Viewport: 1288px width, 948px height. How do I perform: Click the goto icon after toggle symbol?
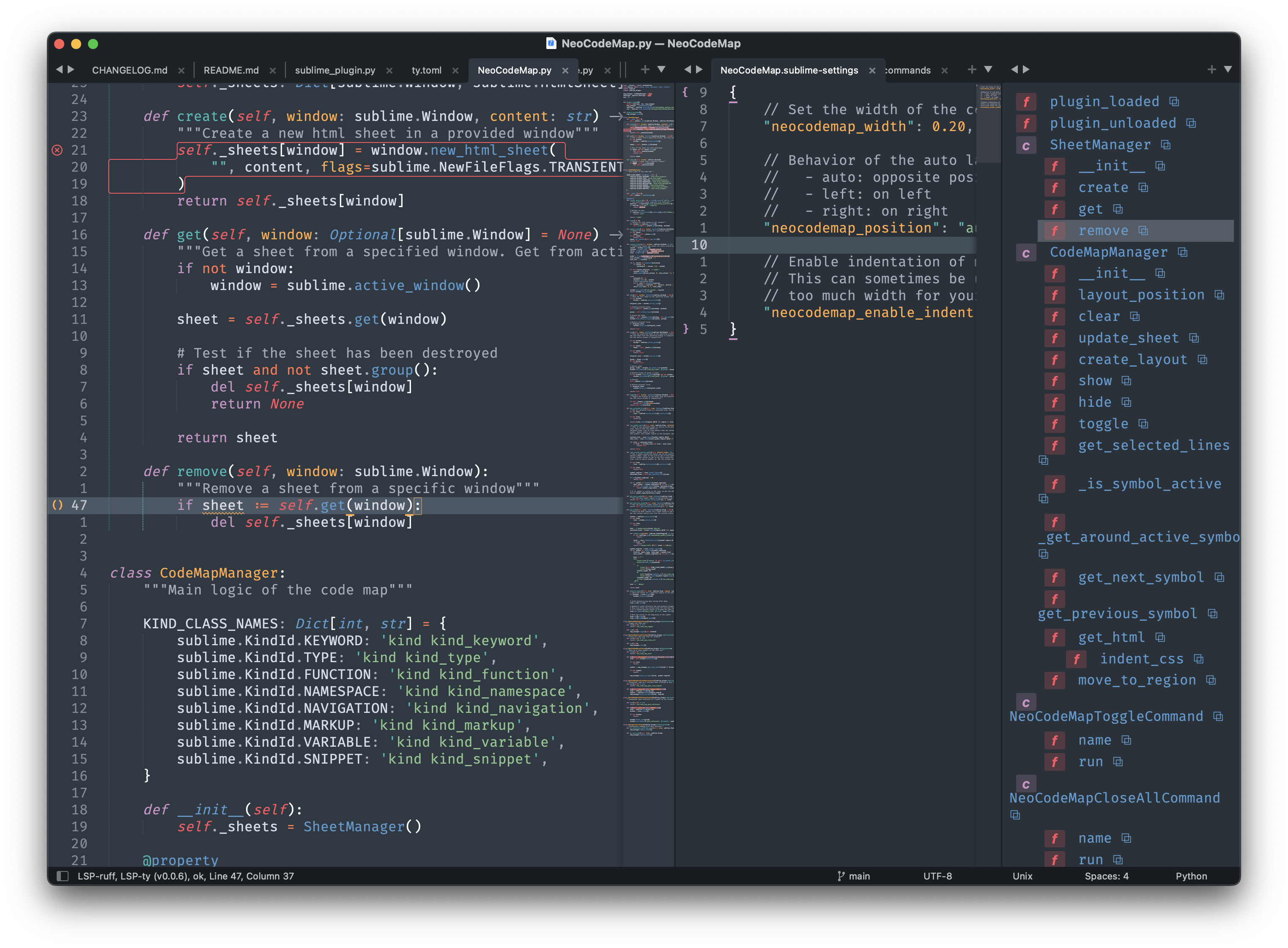click(1143, 424)
